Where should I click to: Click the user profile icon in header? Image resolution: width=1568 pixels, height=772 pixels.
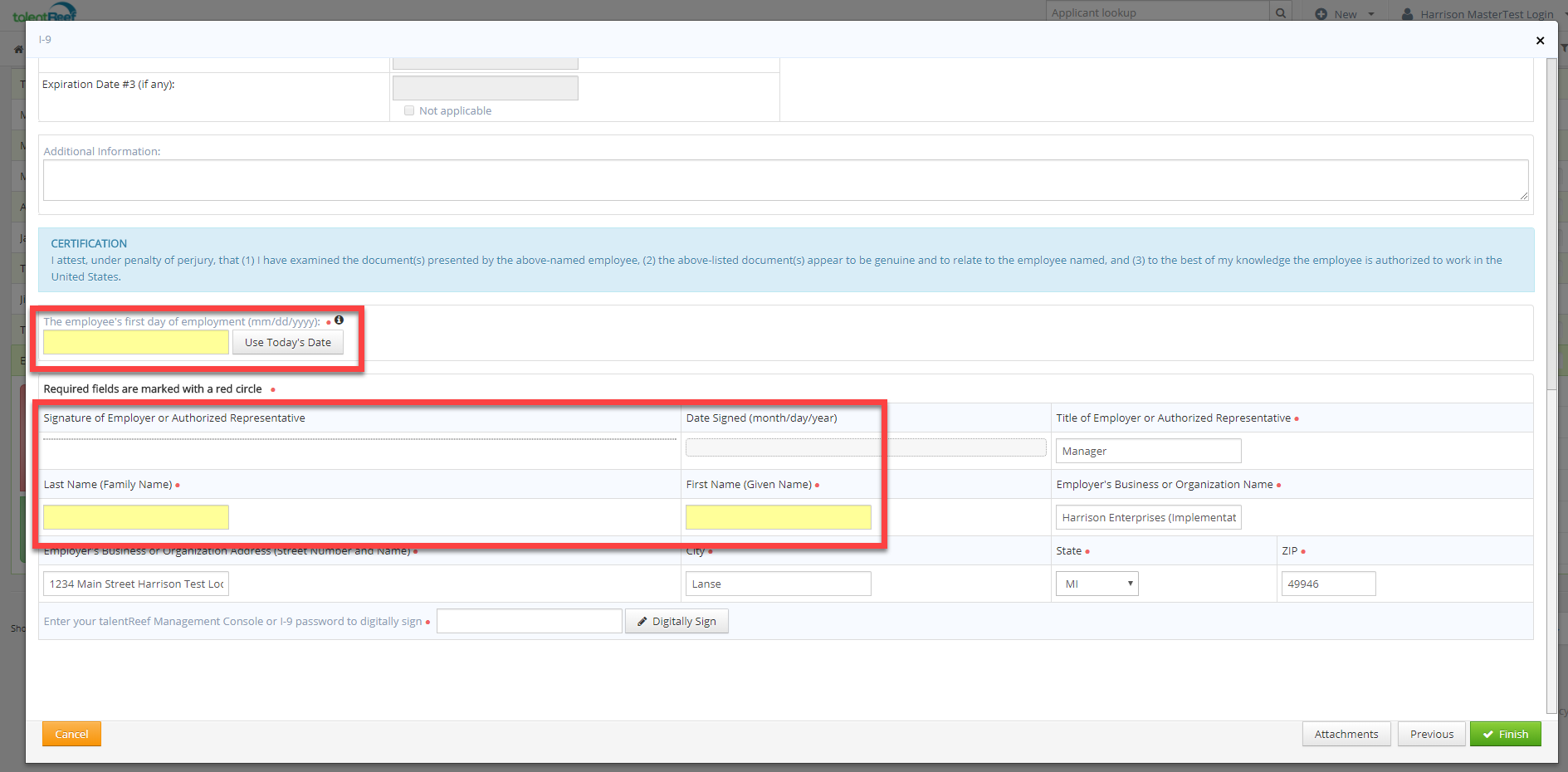[1408, 14]
